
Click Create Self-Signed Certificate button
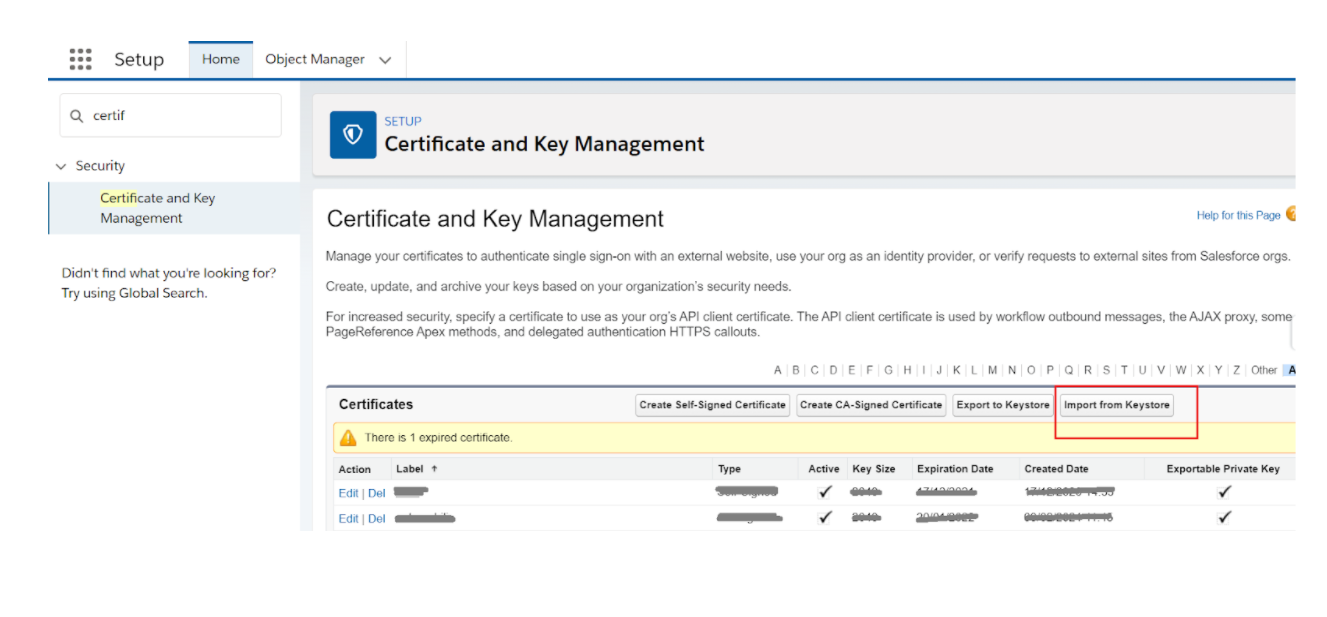(712, 405)
